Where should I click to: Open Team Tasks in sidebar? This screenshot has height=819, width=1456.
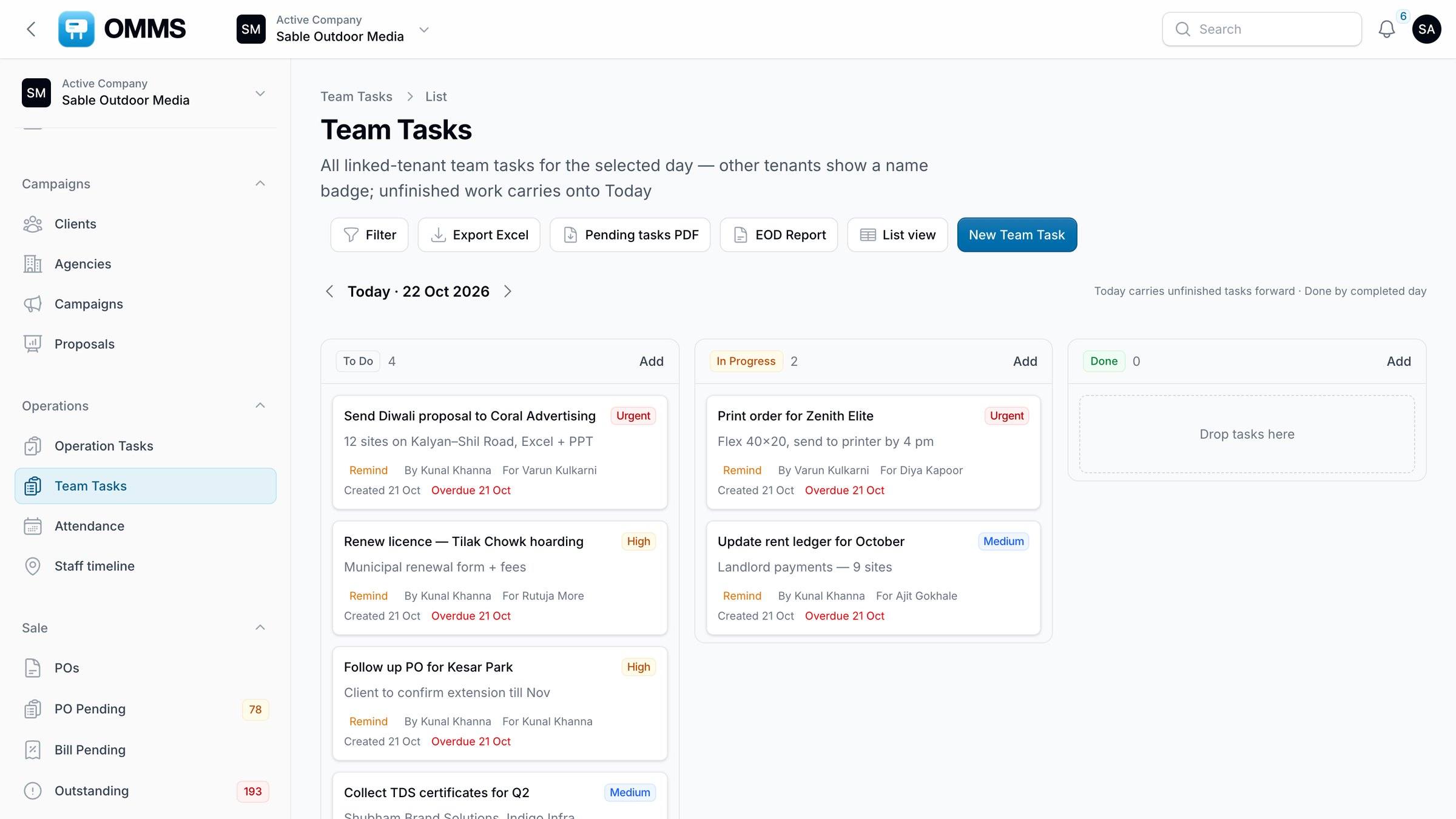point(146,486)
